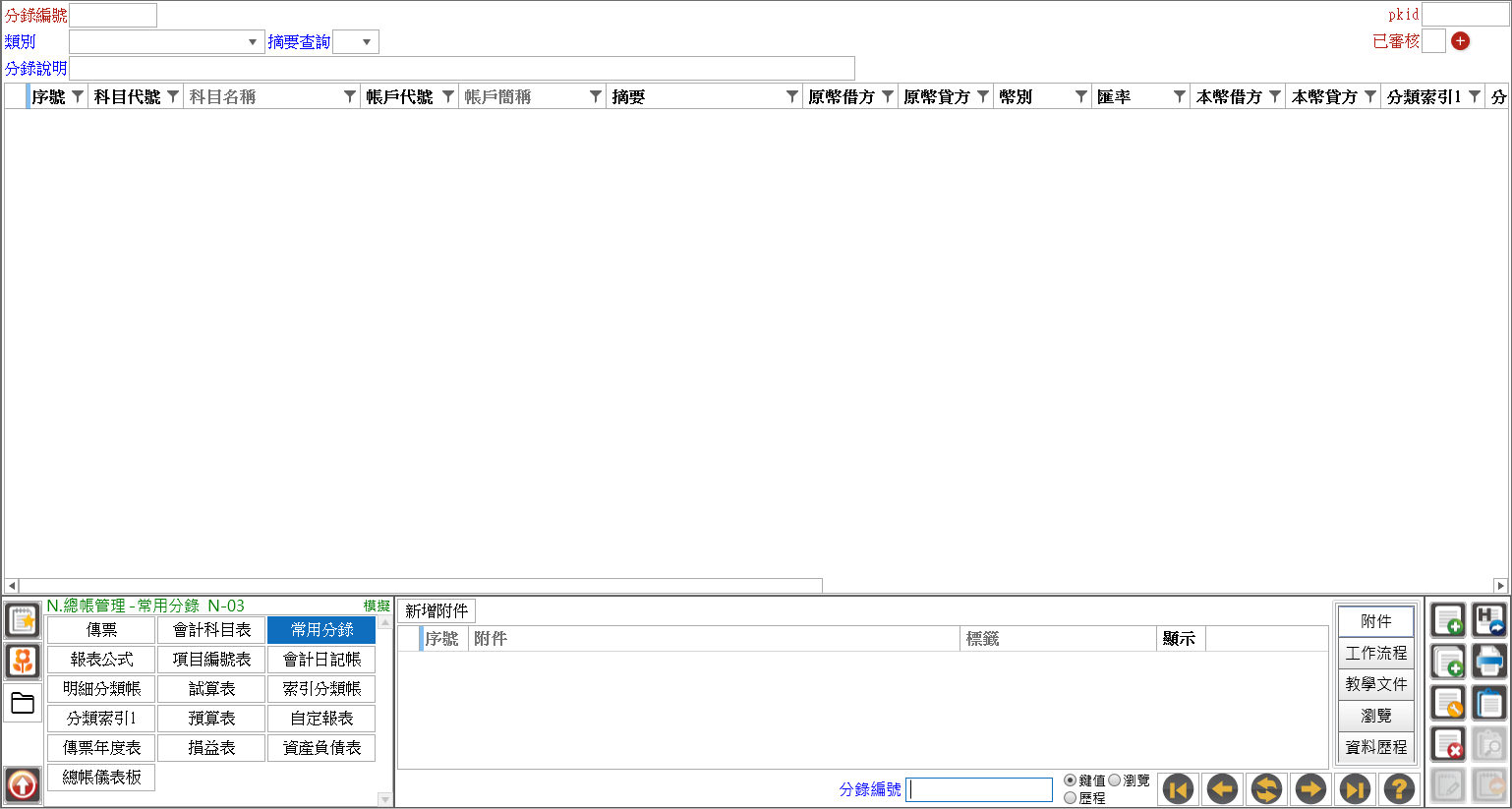Select the 鍵值 radio button
Screen dimensions: 1512x809
(1071, 780)
